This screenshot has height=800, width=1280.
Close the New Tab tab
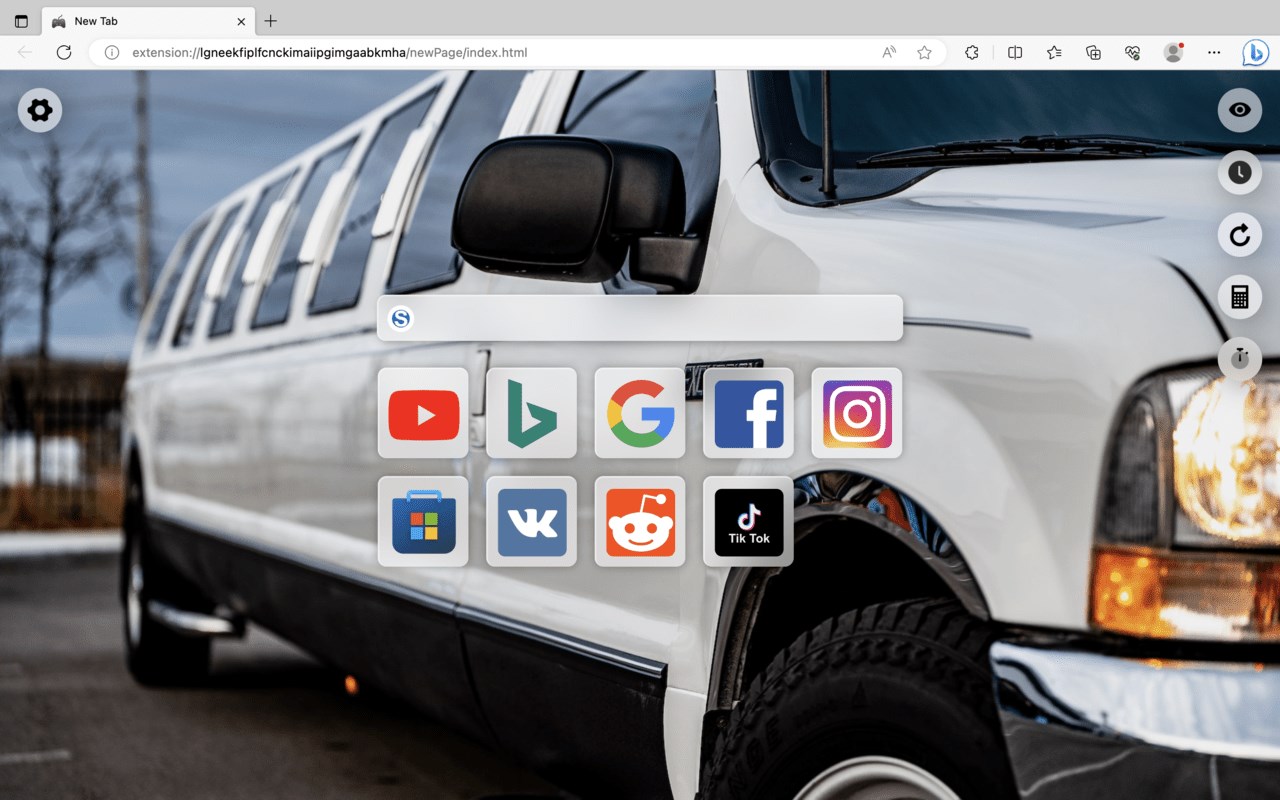coord(241,21)
